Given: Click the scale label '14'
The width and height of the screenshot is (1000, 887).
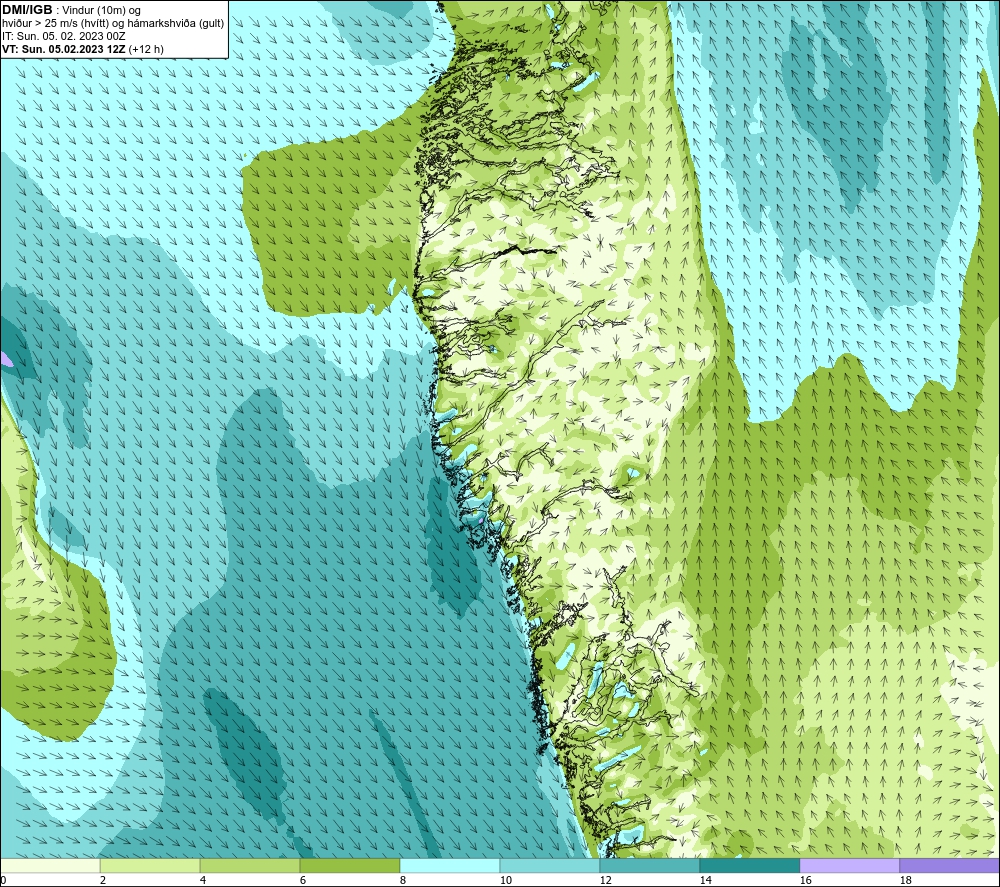Looking at the screenshot, I should pos(705,881).
